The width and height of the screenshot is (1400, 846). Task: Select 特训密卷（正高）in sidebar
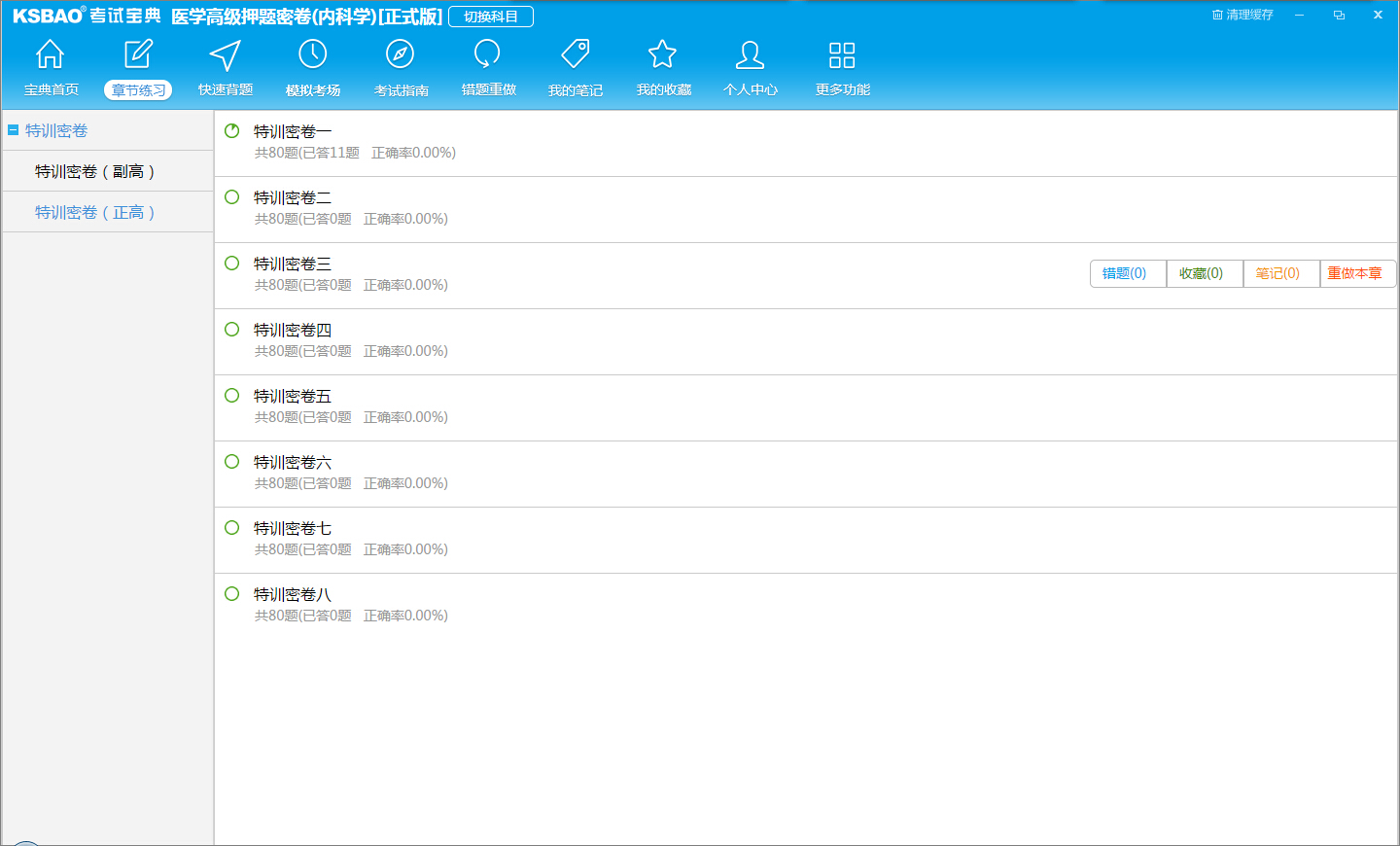(108, 212)
